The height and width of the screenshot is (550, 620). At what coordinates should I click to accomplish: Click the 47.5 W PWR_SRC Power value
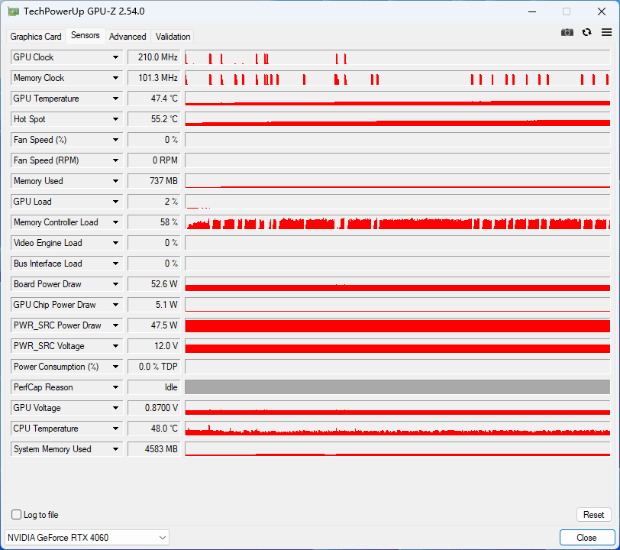click(153, 325)
